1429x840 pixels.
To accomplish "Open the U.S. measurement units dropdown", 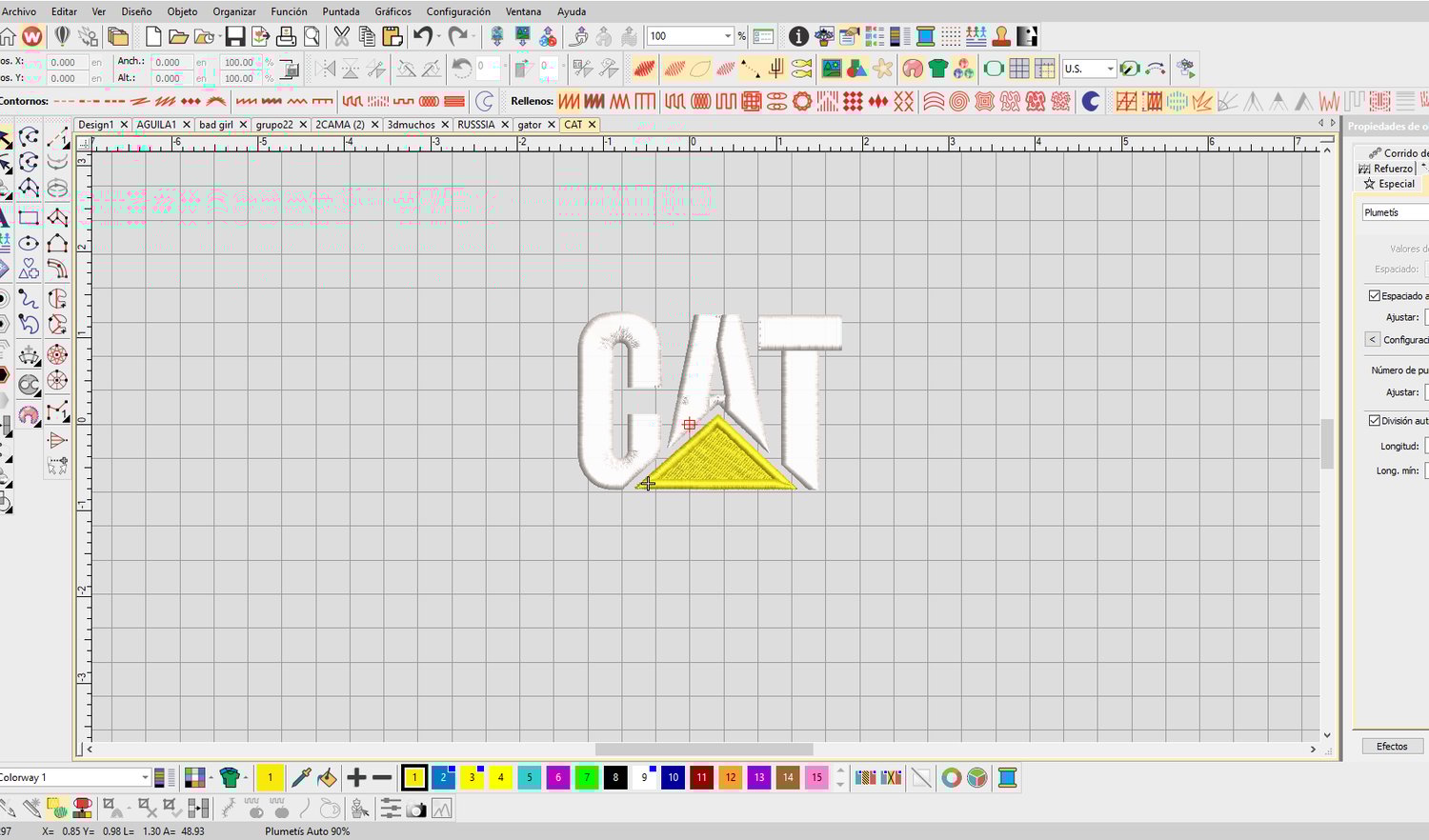I will point(1110,69).
